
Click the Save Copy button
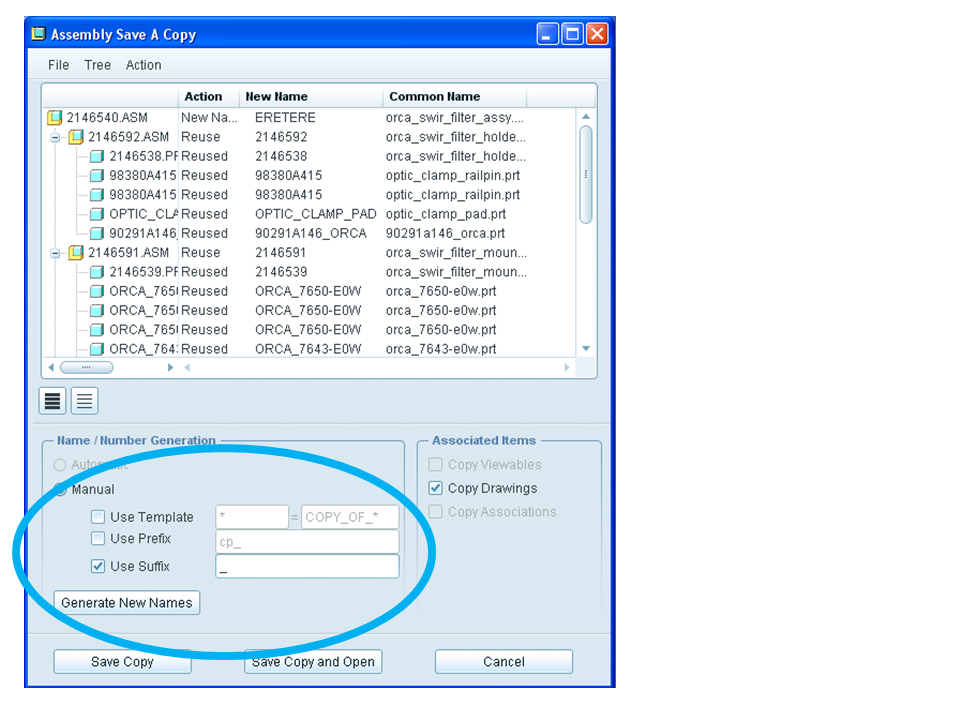coord(122,662)
